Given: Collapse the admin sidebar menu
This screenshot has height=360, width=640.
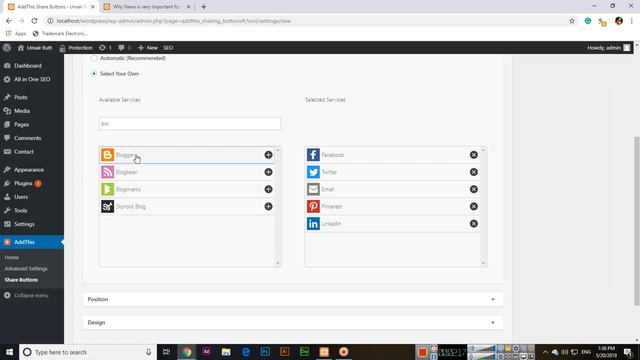Looking at the screenshot, I should [x=27, y=295].
